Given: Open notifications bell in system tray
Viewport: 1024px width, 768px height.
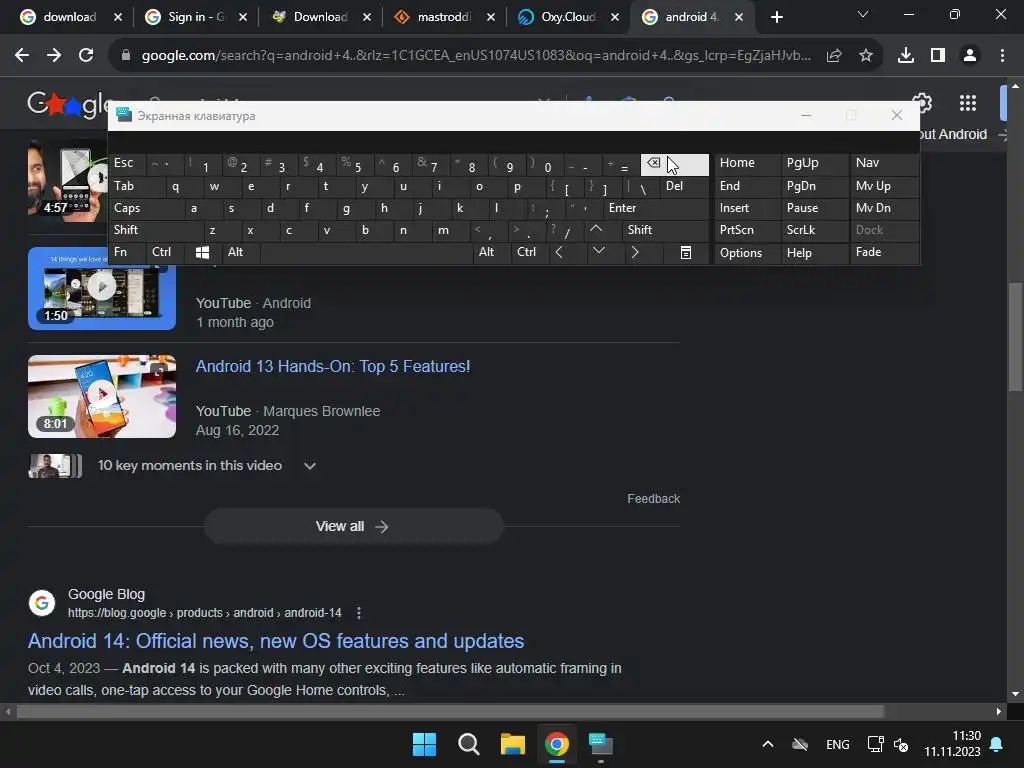Looking at the screenshot, I should click(x=997, y=744).
